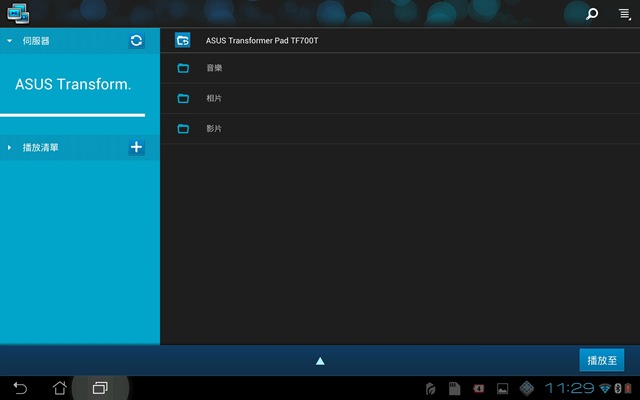
Task: Expand the bottom panel with up arrow
Action: (320, 361)
